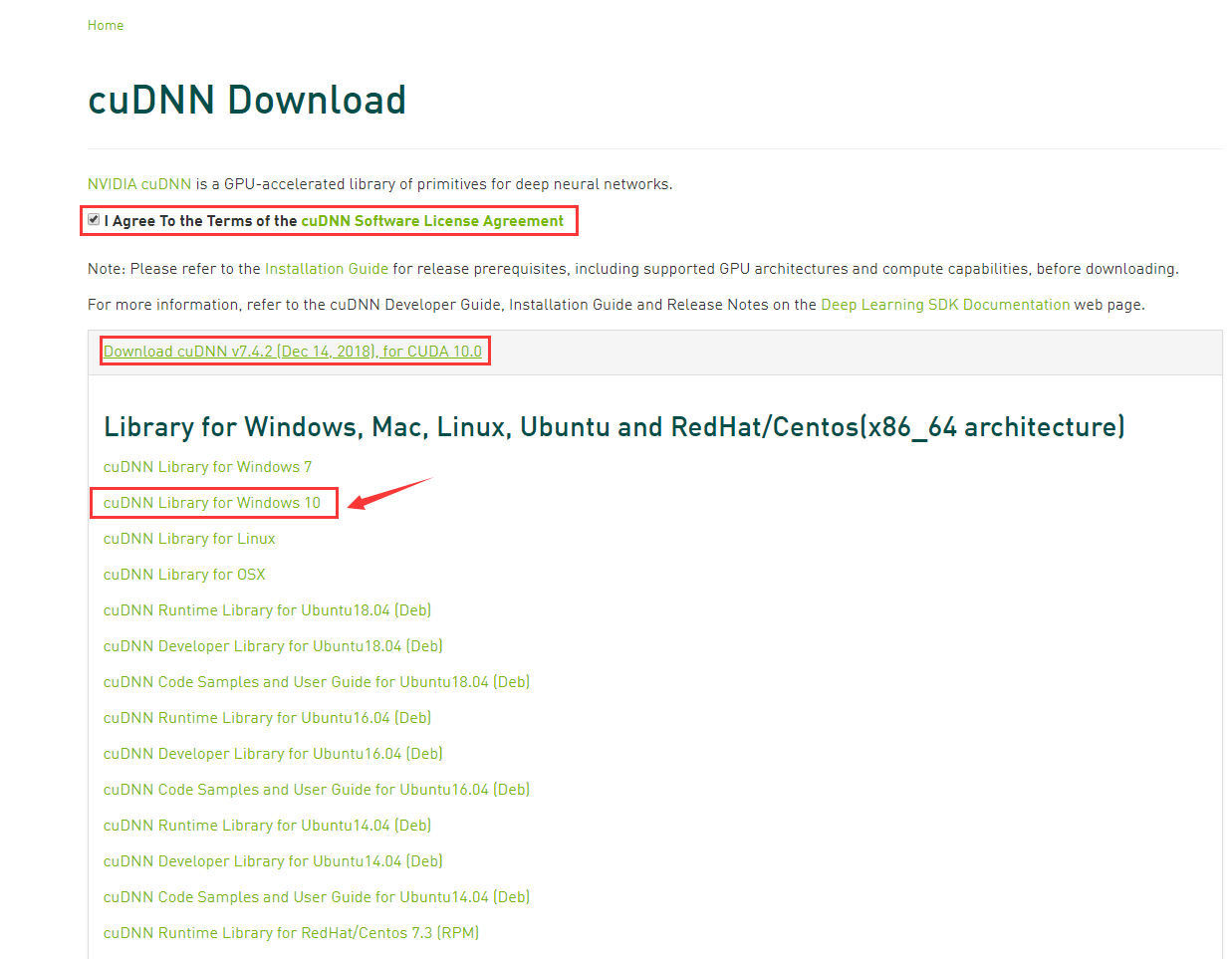Viewport: 1232px width, 959px height.
Task: Download cuDNN Runtime Library for RedHat/Centos 7.3
Action: coord(291,933)
